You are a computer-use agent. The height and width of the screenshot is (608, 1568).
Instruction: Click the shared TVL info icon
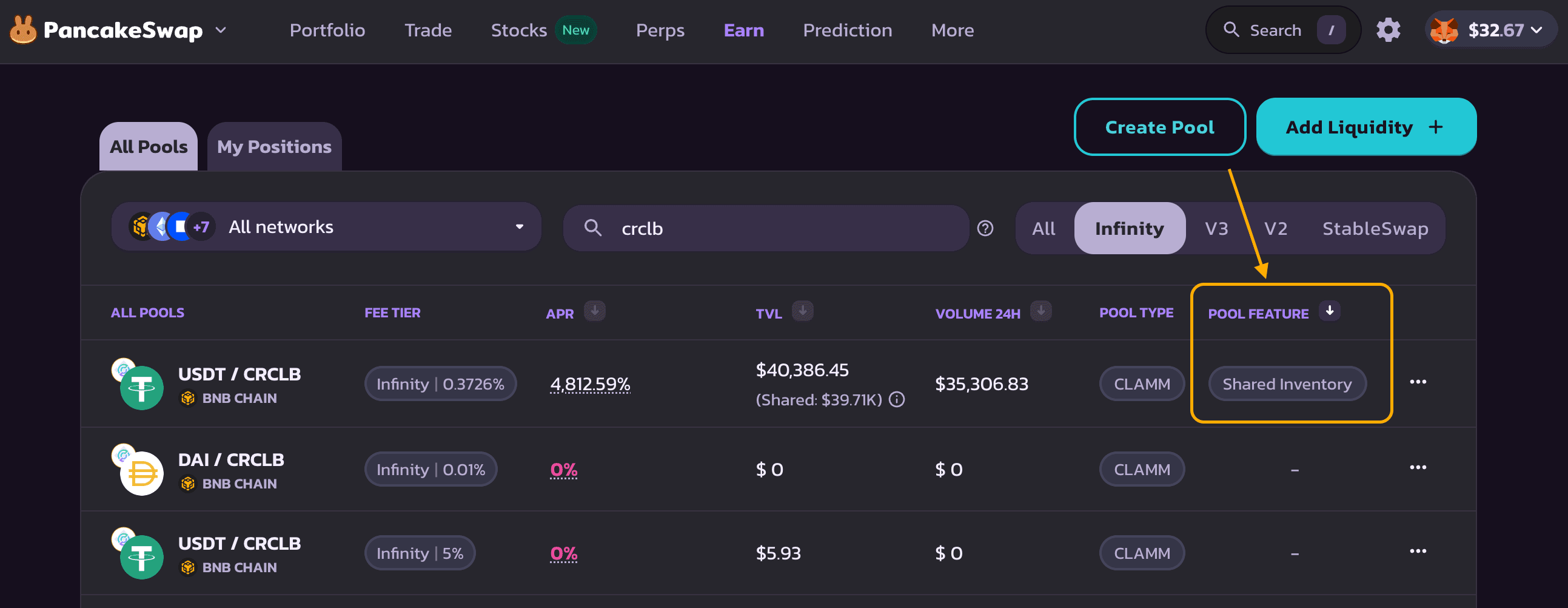pyautogui.click(x=897, y=400)
